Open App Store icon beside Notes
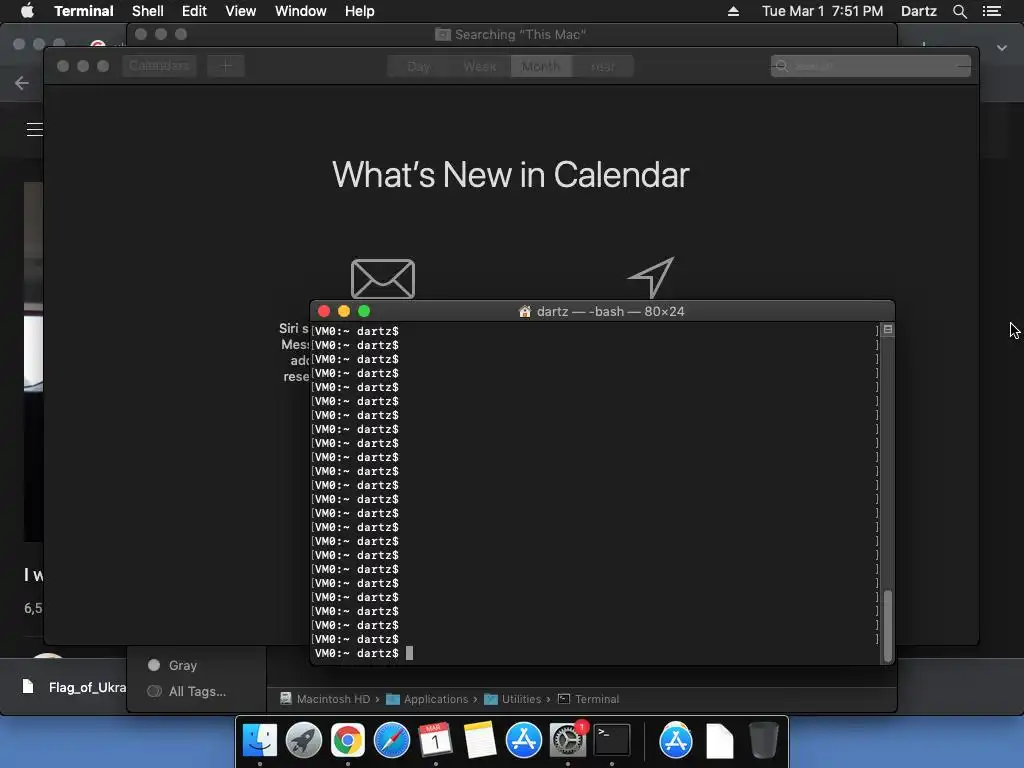 tap(523, 741)
